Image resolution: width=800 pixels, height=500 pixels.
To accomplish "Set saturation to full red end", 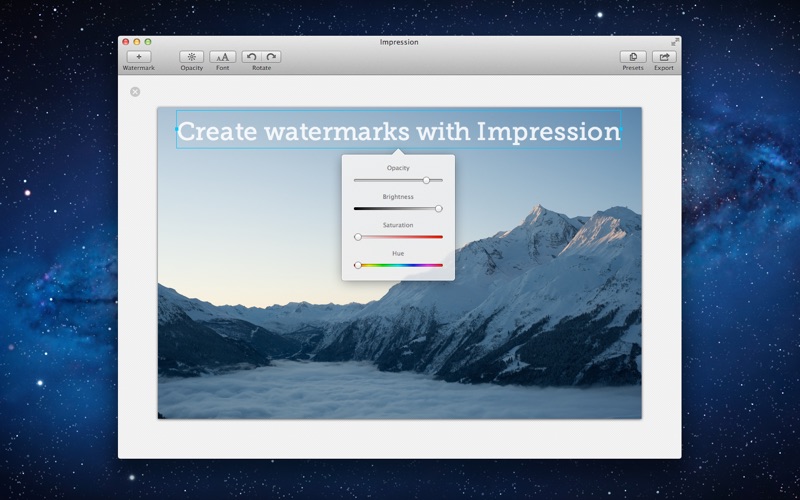I will point(441,237).
